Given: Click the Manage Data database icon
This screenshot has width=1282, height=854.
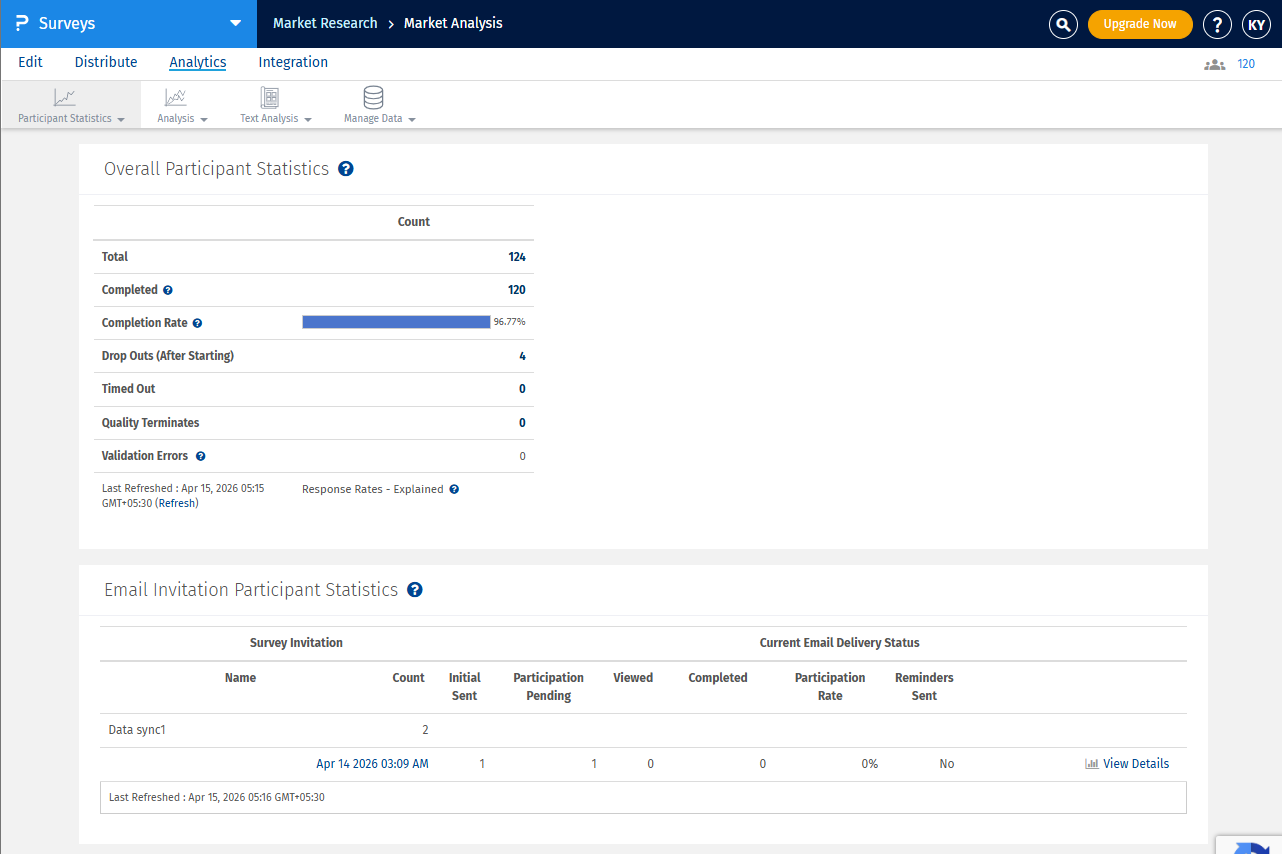Looking at the screenshot, I should click(x=373, y=98).
